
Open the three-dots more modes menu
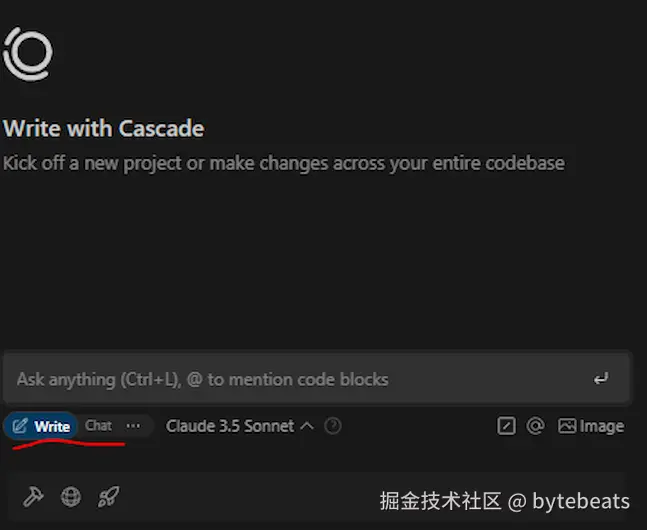(133, 426)
